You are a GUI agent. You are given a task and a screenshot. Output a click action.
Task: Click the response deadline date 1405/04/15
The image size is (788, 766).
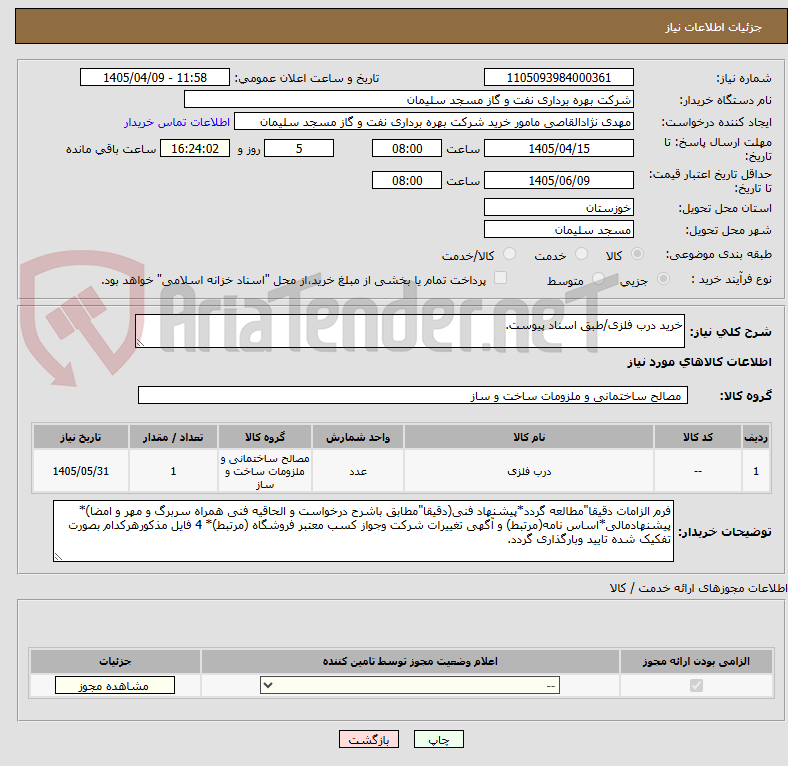[x=558, y=149]
